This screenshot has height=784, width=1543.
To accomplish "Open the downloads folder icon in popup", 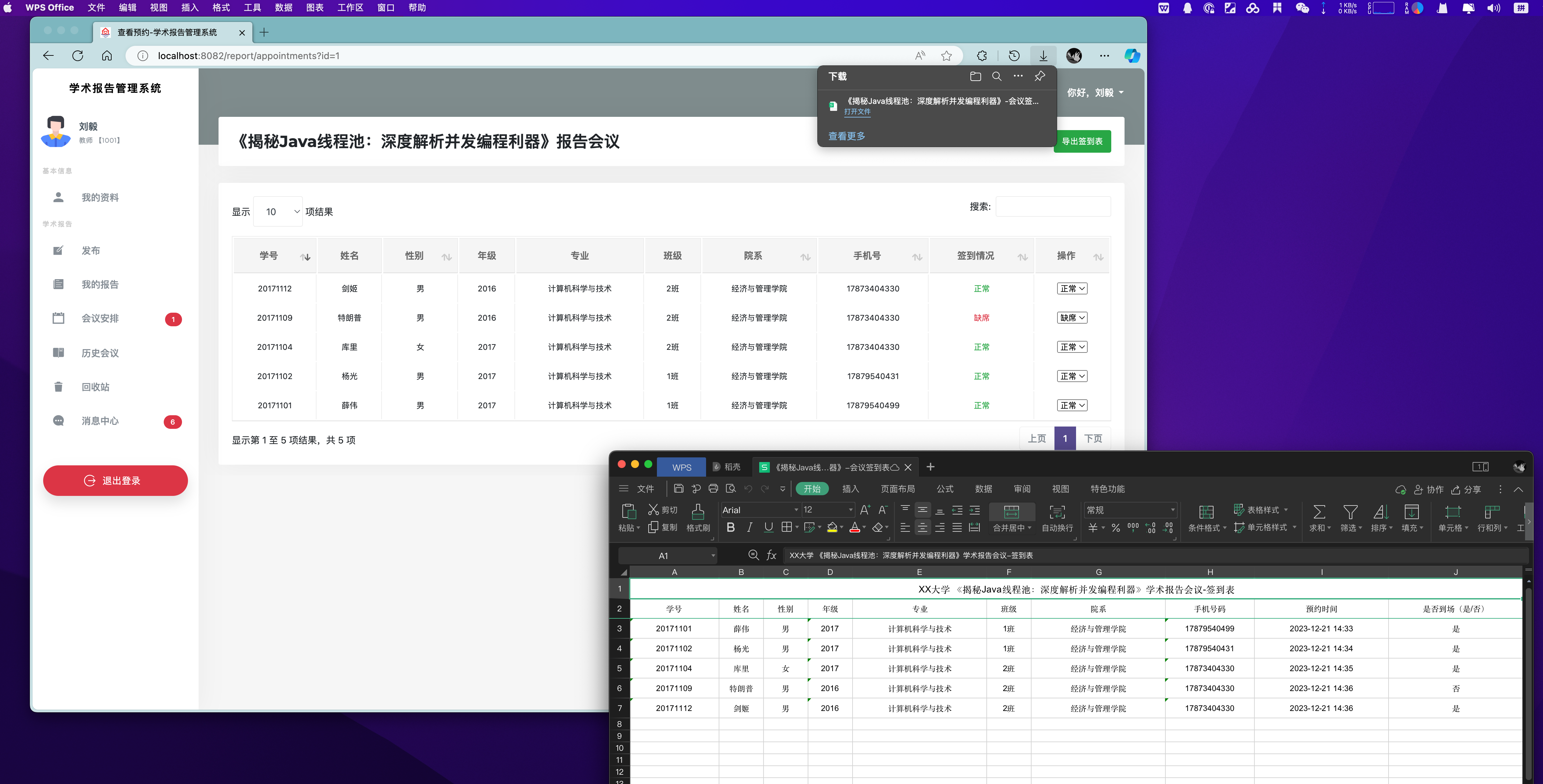I will point(975,76).
